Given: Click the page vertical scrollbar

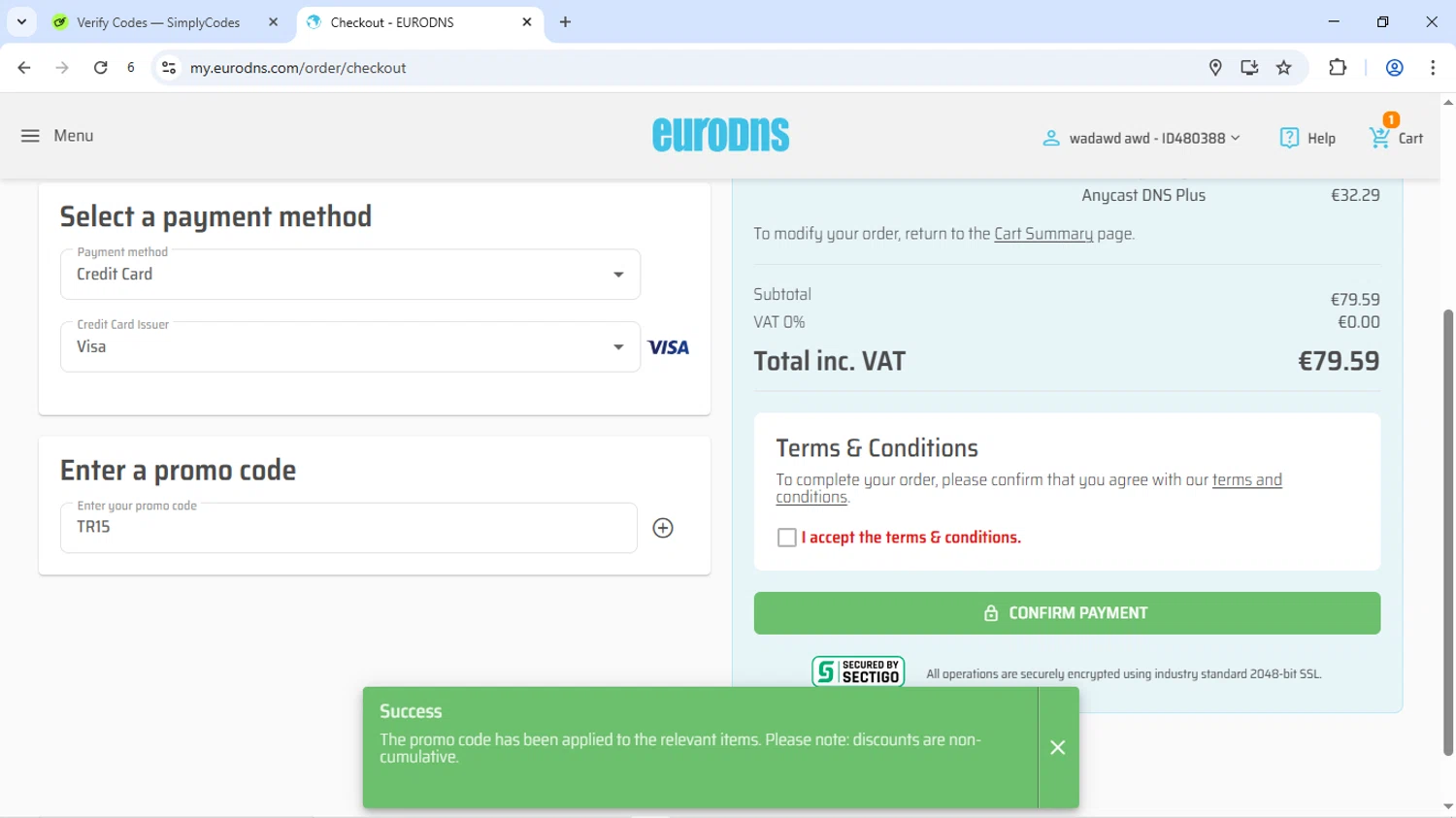Looking at the screenshot, I should tap(1448, 532).
